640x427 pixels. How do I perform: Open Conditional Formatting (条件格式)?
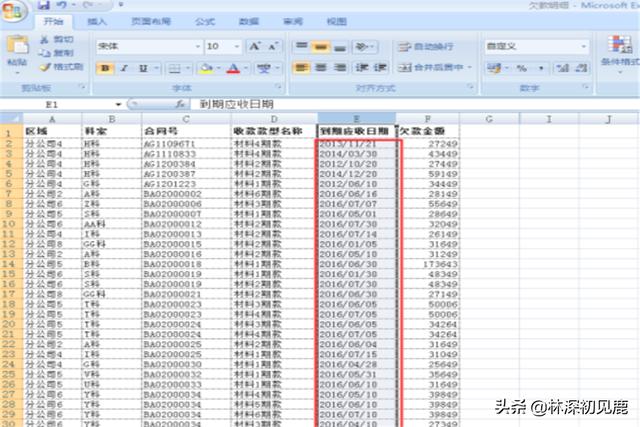pos(620,53)
